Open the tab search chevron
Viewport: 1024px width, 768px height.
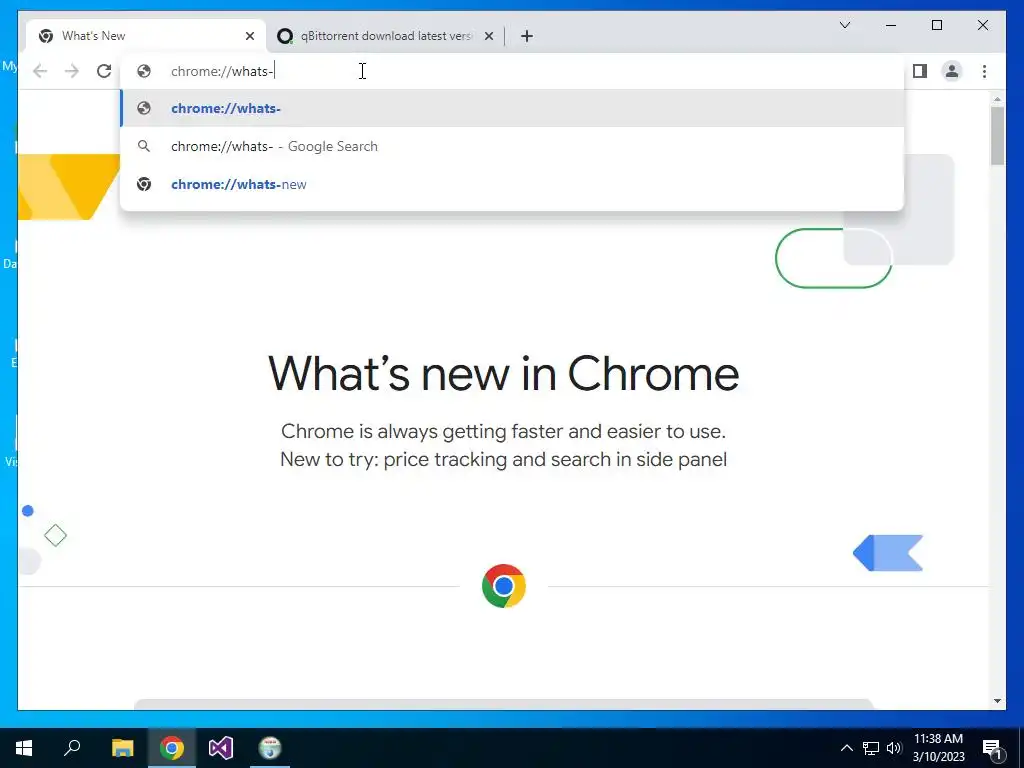coord(844,25)
